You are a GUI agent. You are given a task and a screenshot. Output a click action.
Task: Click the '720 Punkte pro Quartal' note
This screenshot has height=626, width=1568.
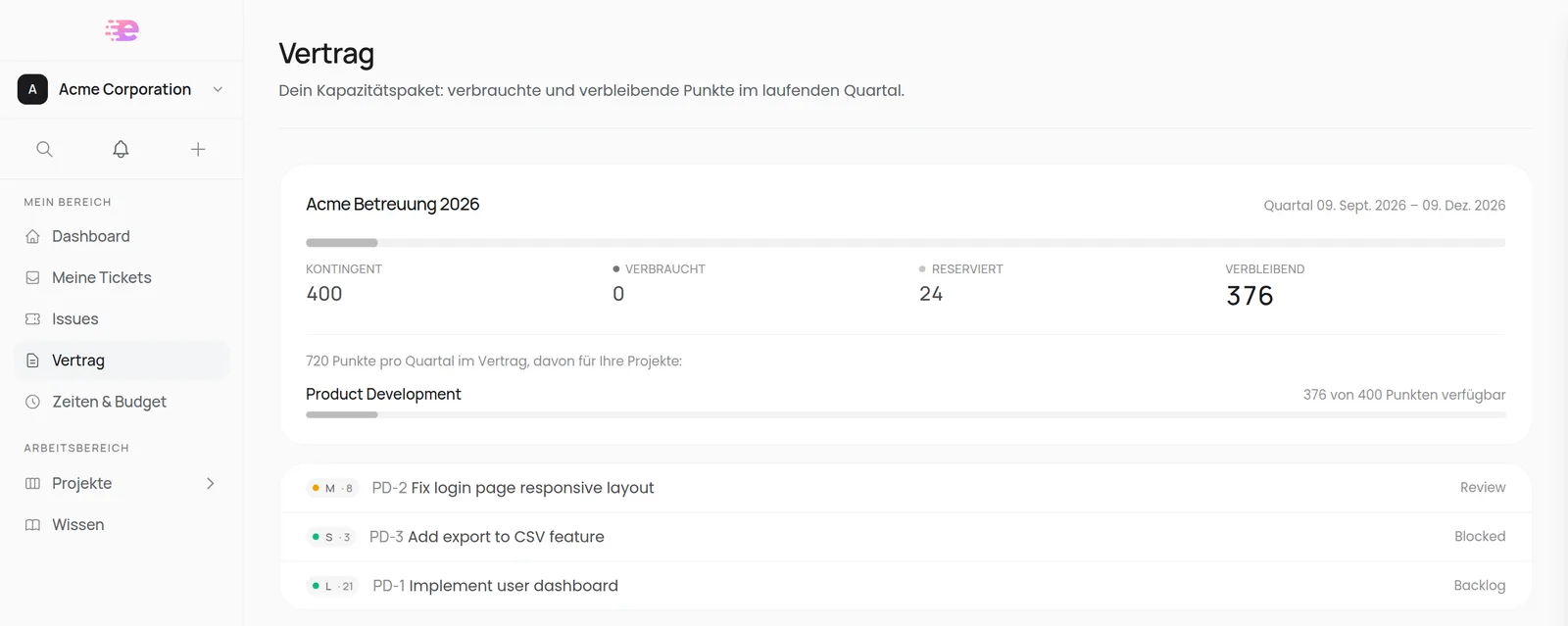(x=494, y=361)
